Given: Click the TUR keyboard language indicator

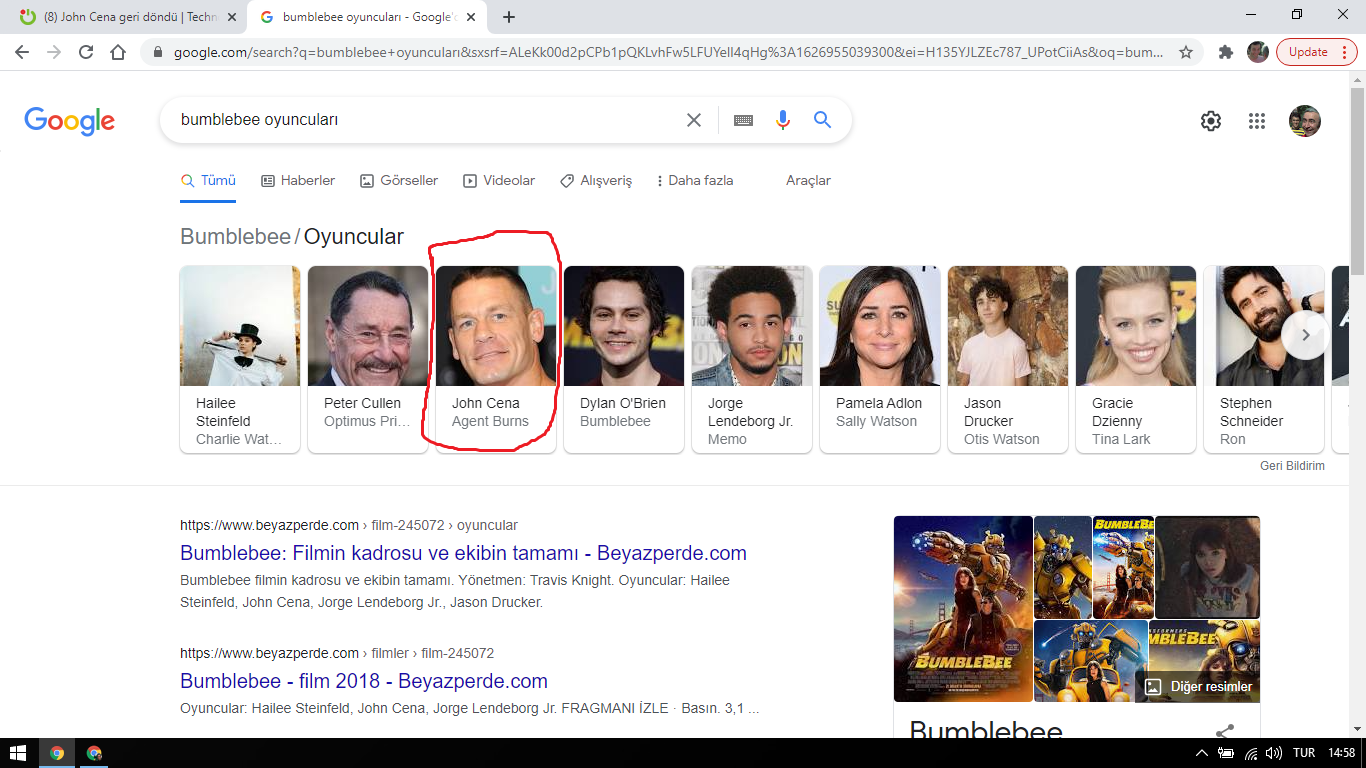Looking at the screenshot, I should pyautogui.click(x=1304, y=753).
